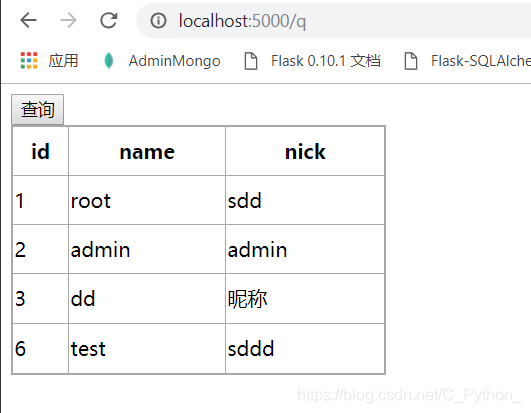Go back with the browser back arrow
The height and width of the screenshot is (413, 531).
[x=28, y=20]
